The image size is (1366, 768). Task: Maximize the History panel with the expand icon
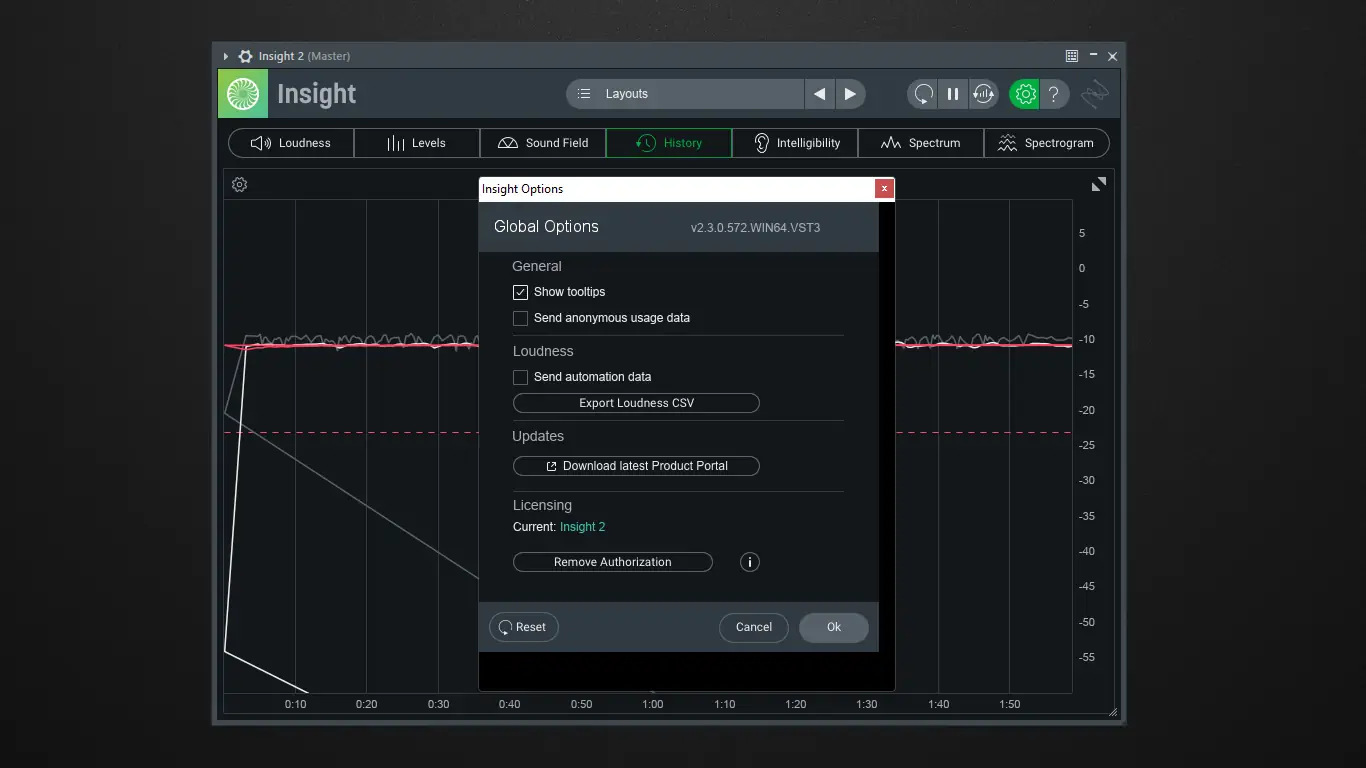(1099, 184)
